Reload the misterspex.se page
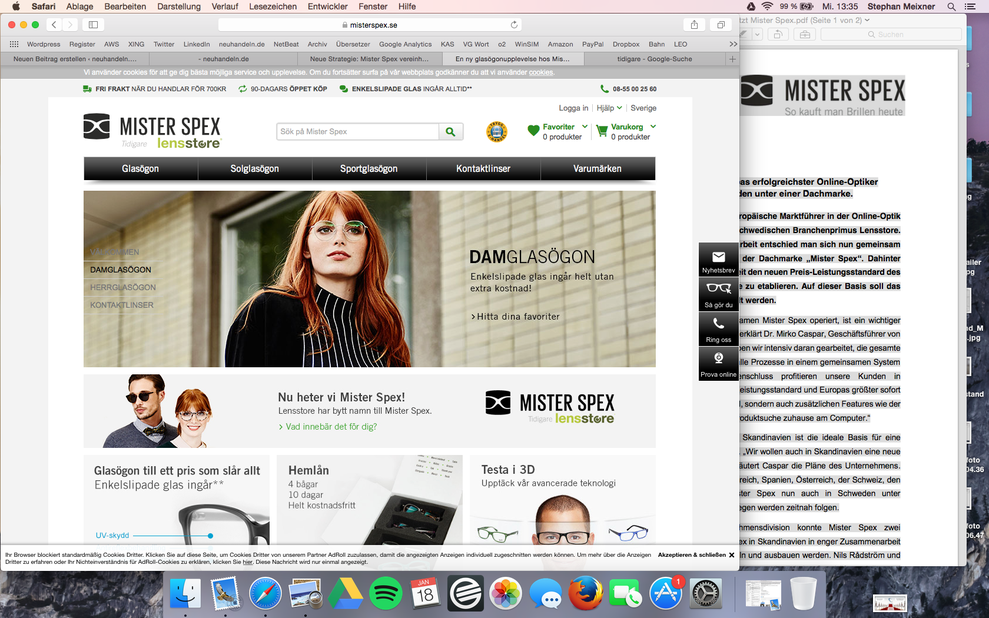Viewport: 989px width, 618px height. click(514, 25)
